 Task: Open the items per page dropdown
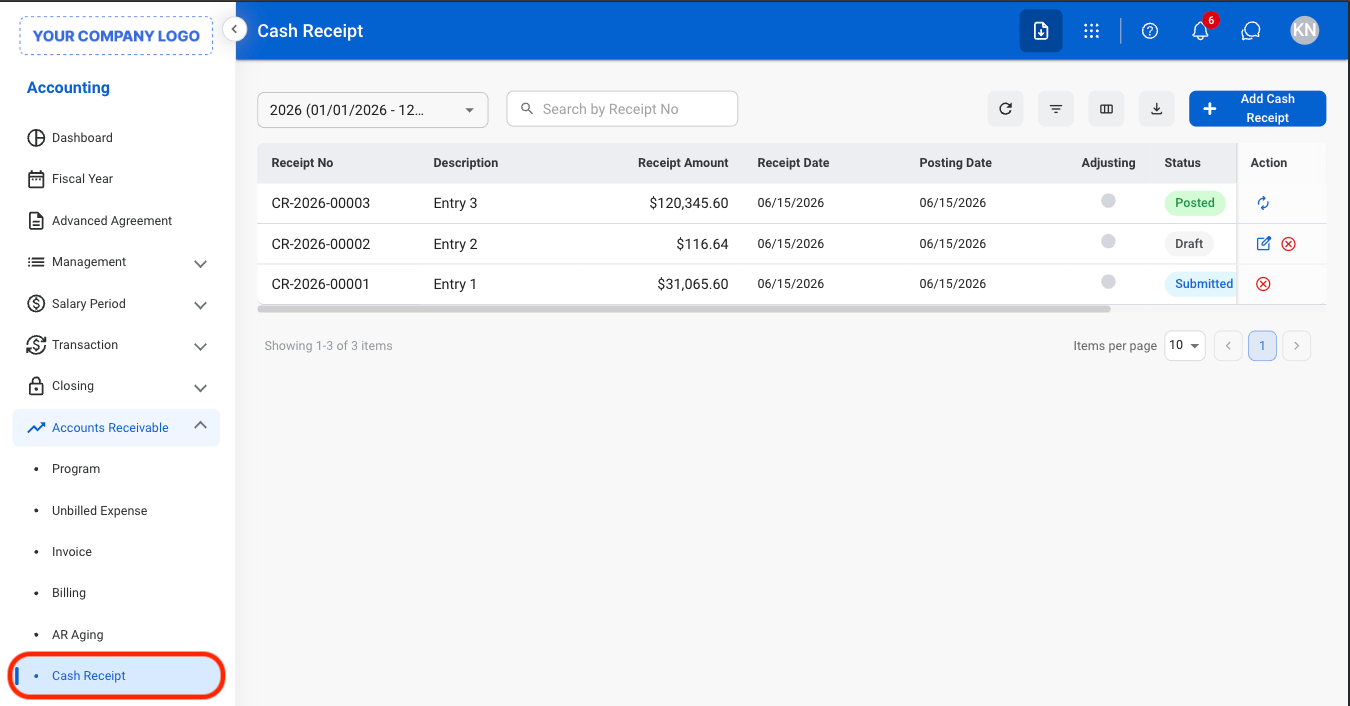point(1185,345)
